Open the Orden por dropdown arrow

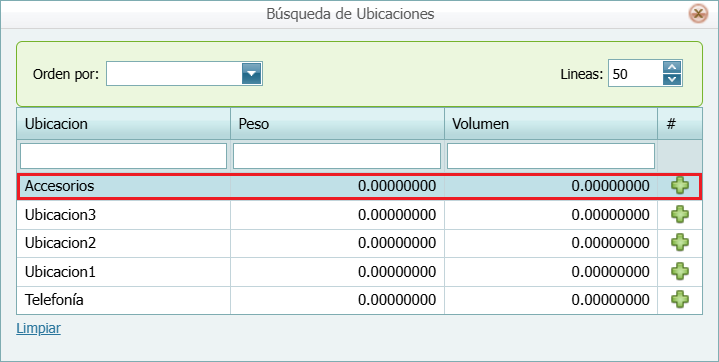(251, 74)
